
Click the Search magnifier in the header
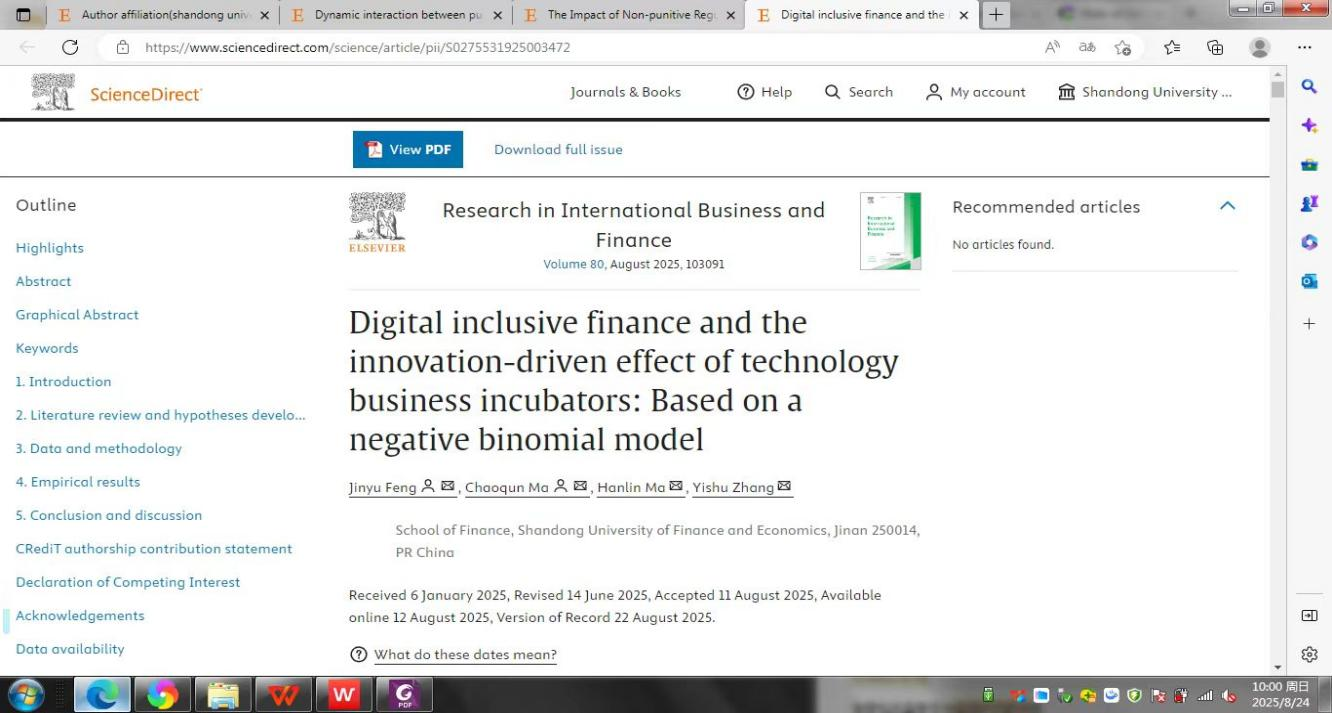pyautogui.click(x=832, y=92)
